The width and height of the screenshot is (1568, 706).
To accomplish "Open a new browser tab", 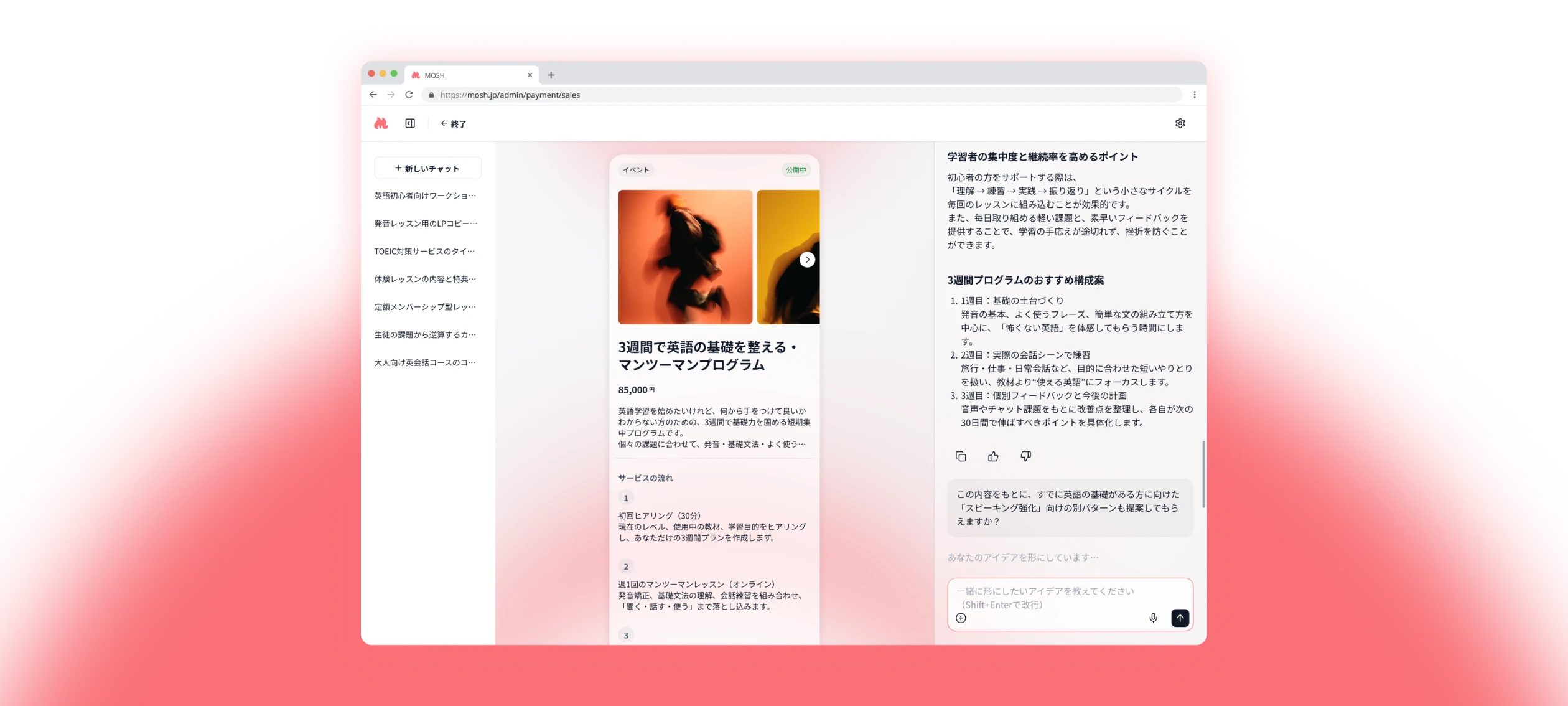I will [x=551, y=75].
